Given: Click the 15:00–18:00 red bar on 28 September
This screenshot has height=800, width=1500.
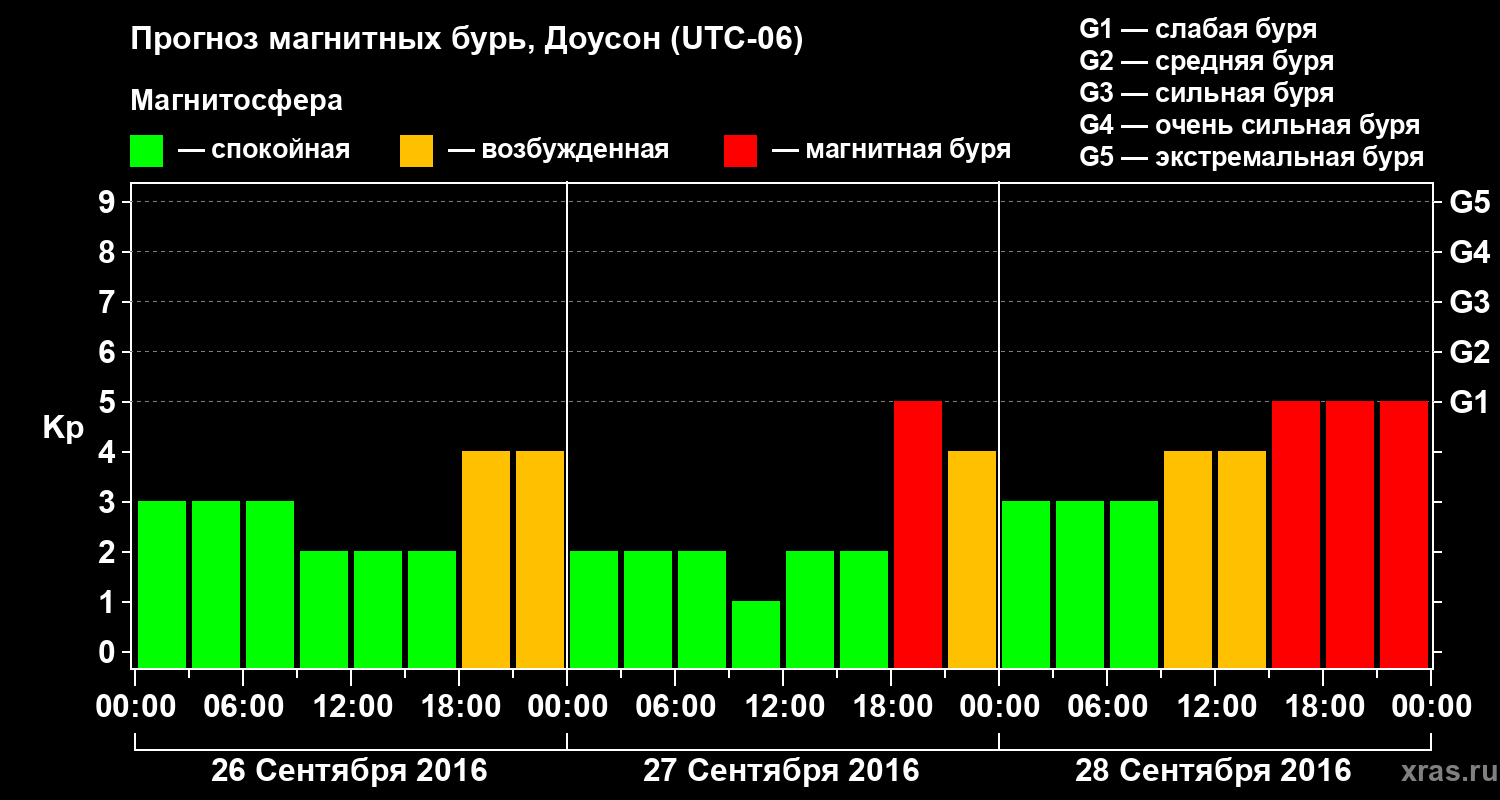Looking at the screenshot, I should 1296,534.
